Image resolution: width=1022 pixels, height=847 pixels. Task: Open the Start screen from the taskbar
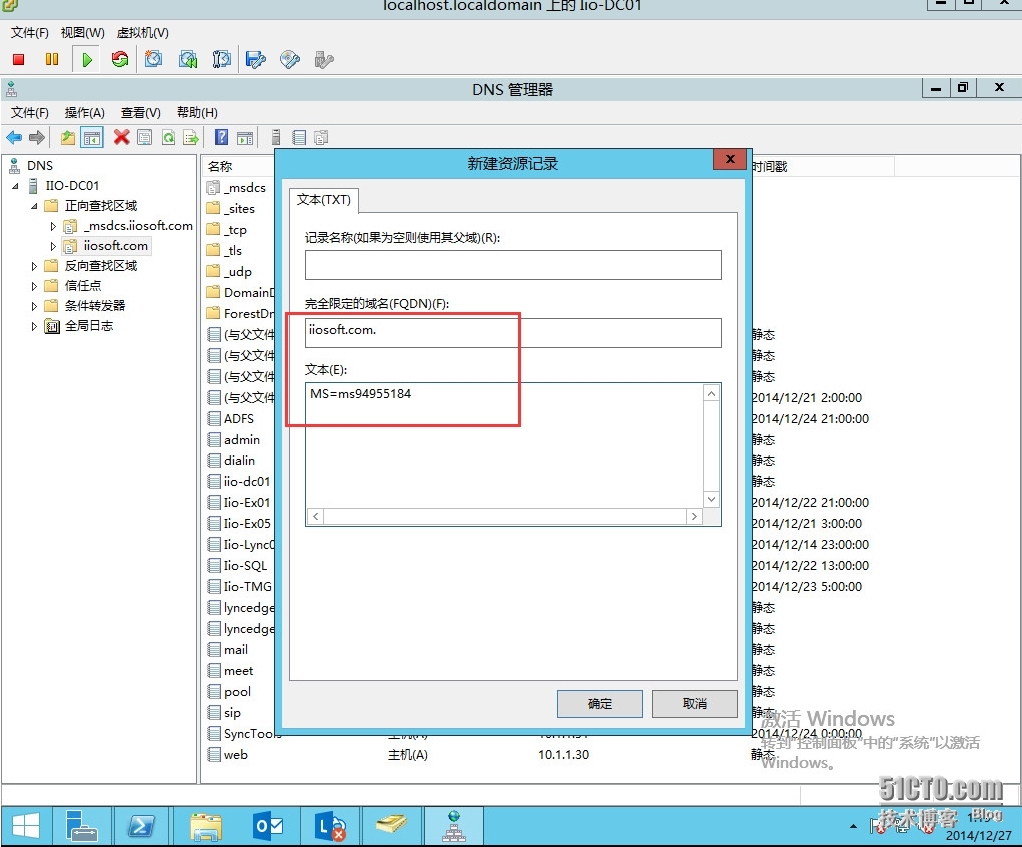click(x=27, y=826)
